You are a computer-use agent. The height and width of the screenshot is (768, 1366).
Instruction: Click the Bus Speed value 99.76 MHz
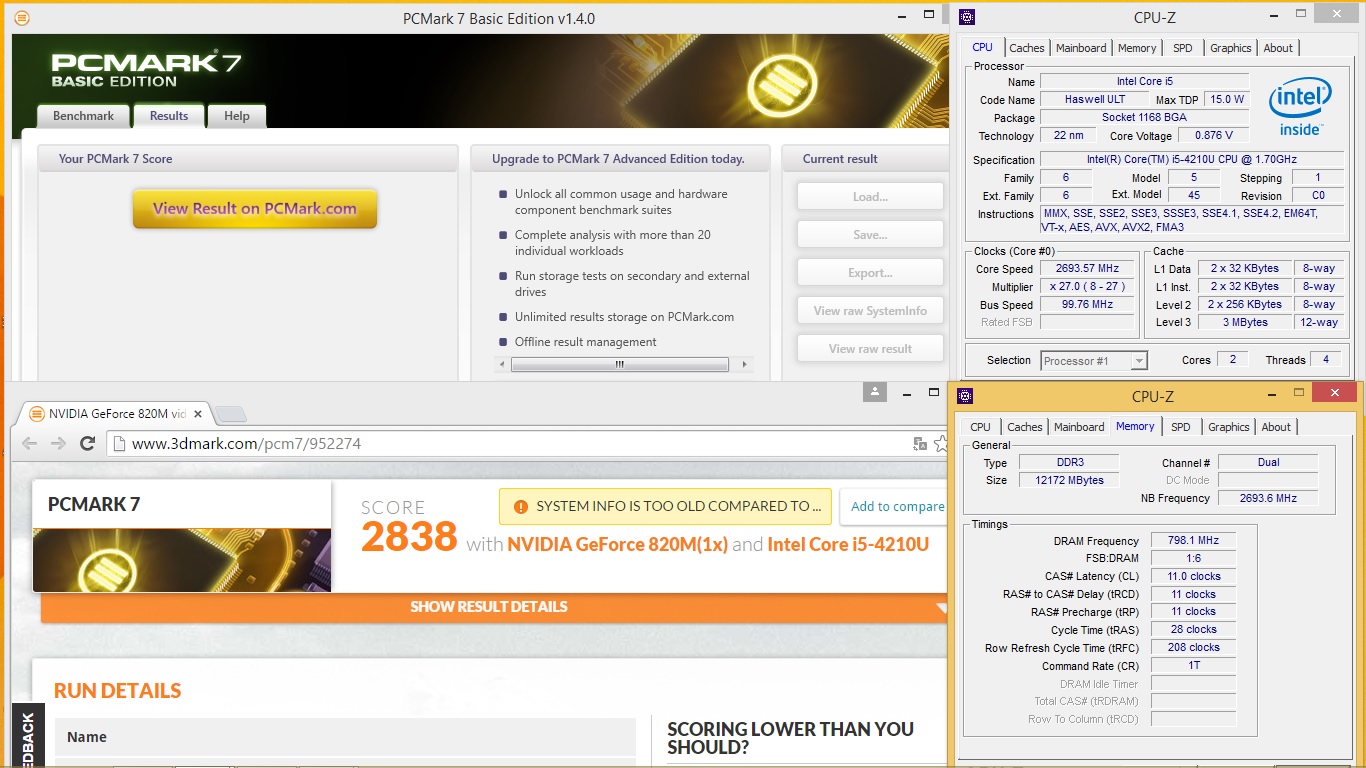point(1089,305)
